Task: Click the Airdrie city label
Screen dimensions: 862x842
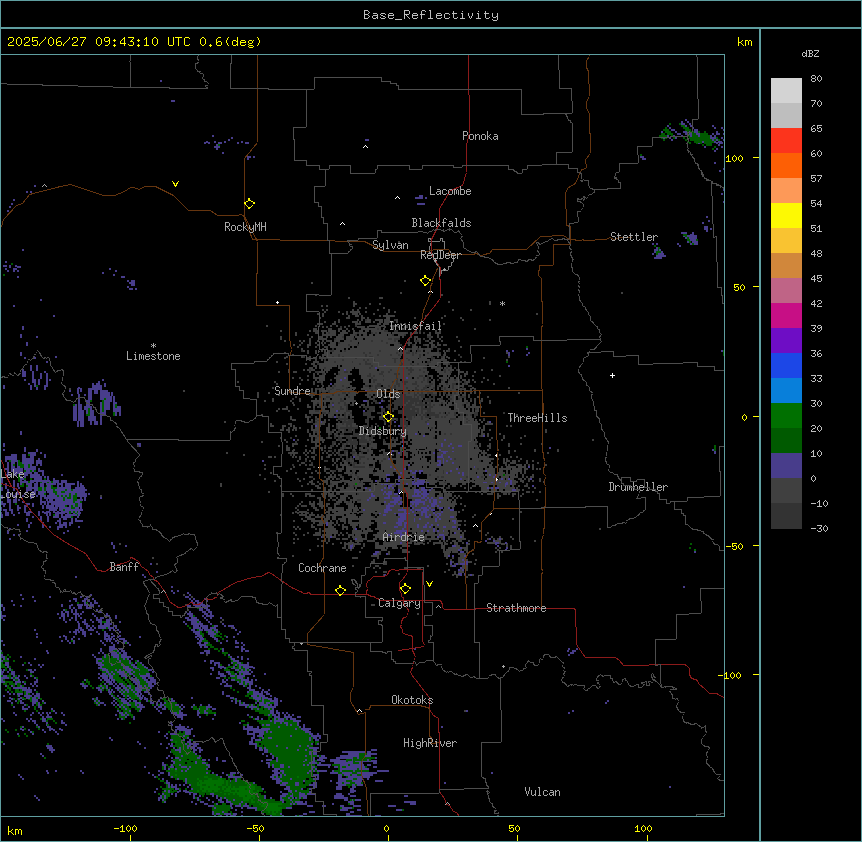Action: [404, 537]
